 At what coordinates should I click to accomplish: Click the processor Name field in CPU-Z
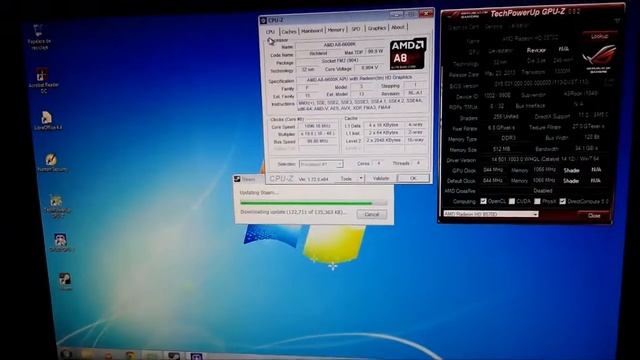[x=340, y=44]
